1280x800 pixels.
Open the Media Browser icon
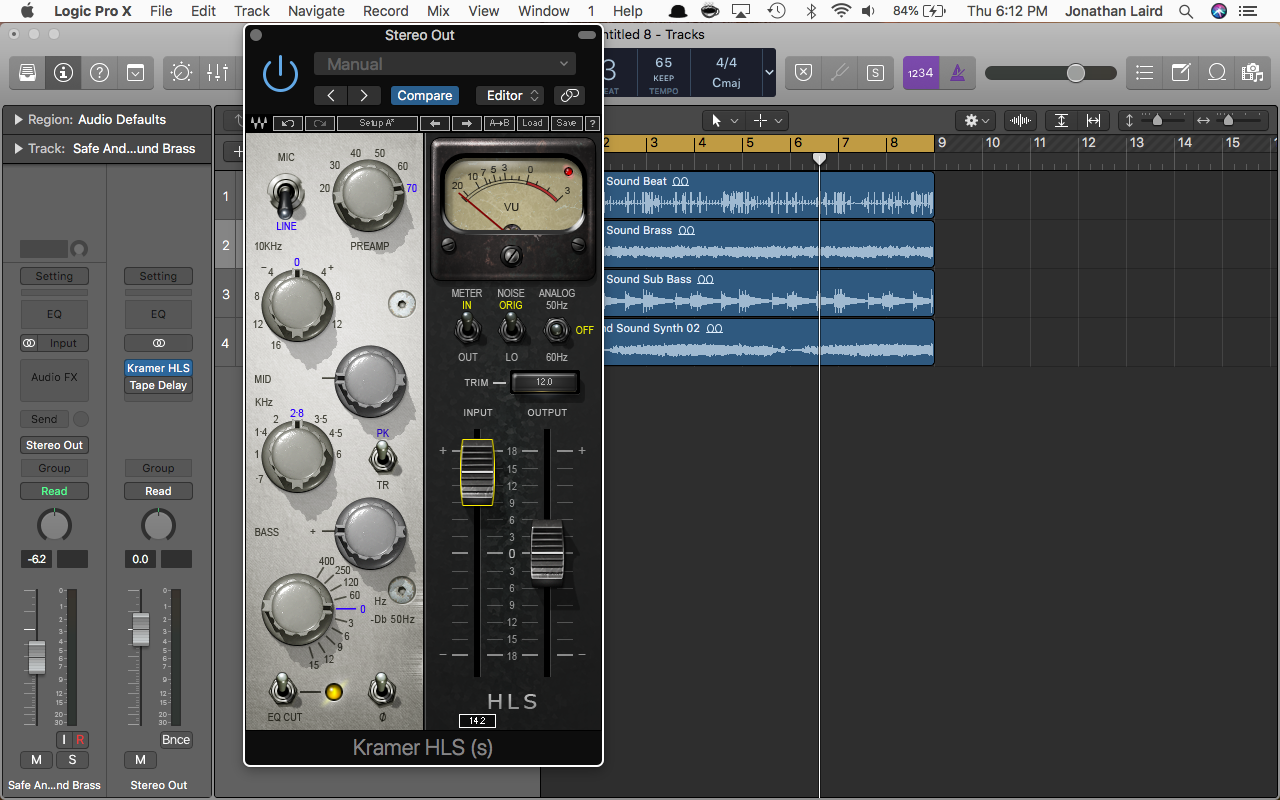coord(1251,73)
